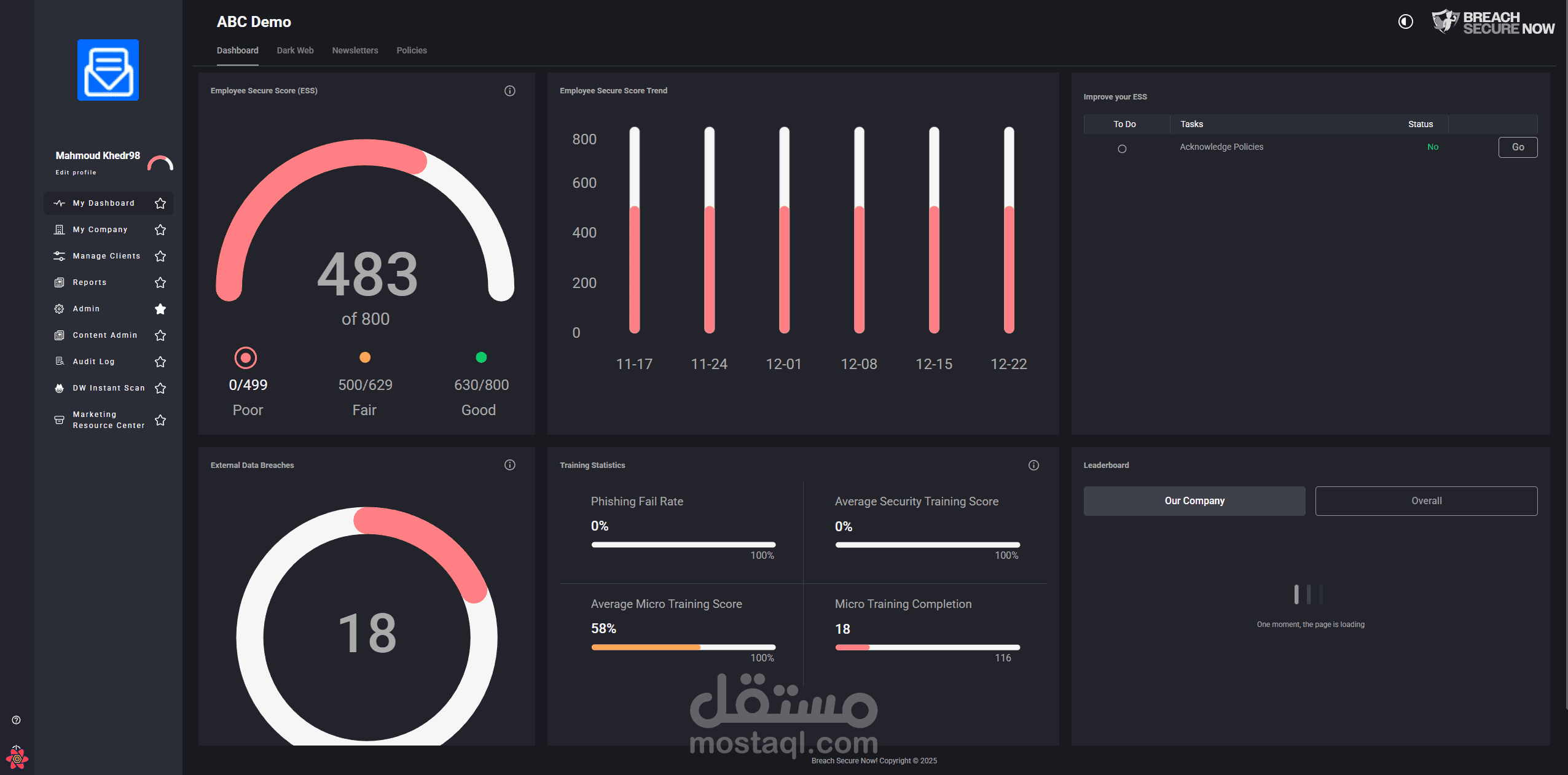
Task: Launch DW Instant Scan
Action: tap(108, 387)
